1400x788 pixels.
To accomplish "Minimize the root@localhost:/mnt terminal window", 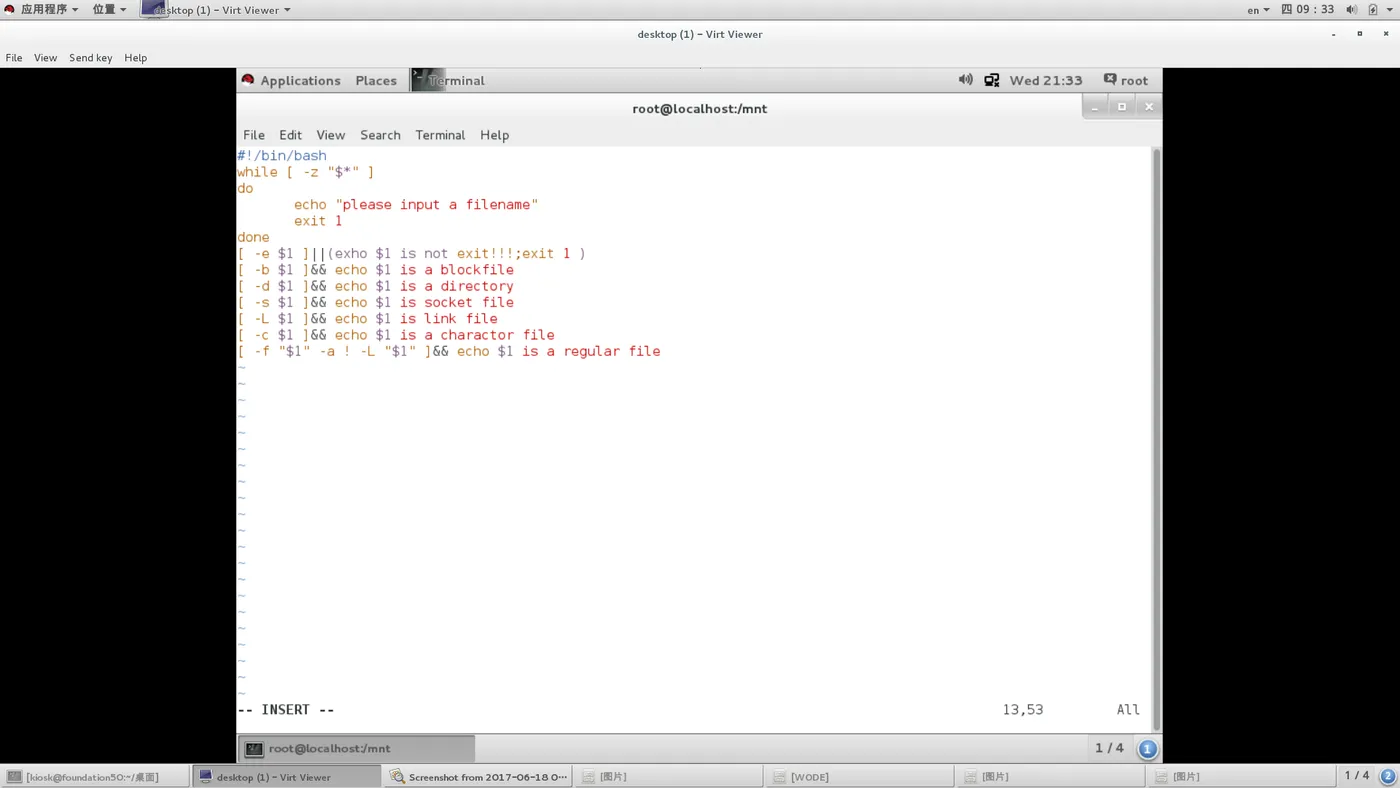I will pyautogui.click(x=1095, y=107).
